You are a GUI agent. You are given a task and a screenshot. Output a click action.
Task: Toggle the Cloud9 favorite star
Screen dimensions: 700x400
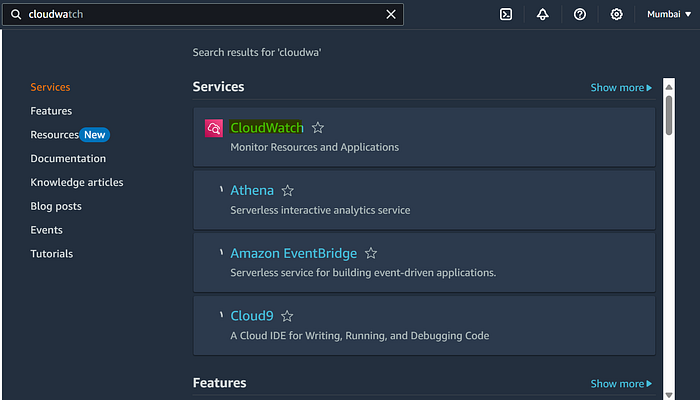pos(287,316)
